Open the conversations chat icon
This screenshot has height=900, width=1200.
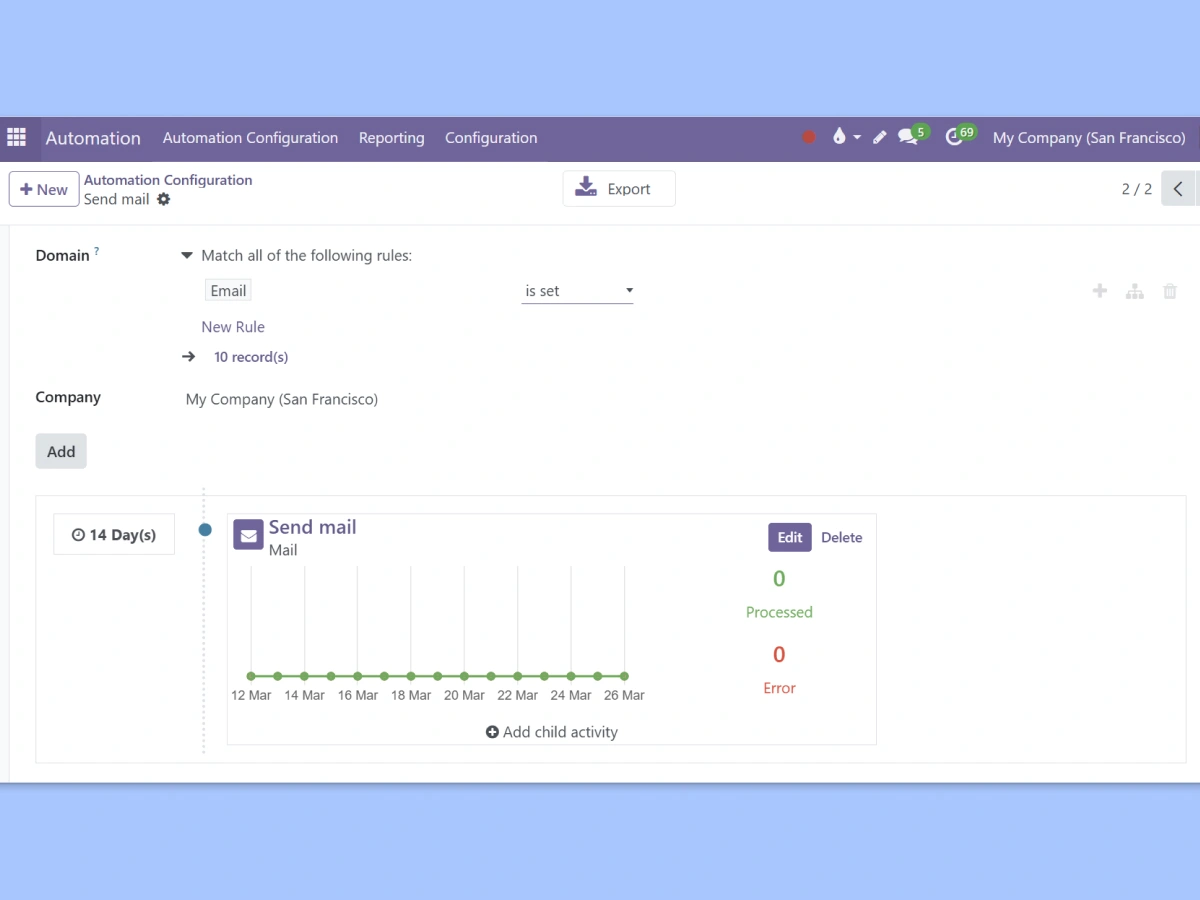point(908,138)
